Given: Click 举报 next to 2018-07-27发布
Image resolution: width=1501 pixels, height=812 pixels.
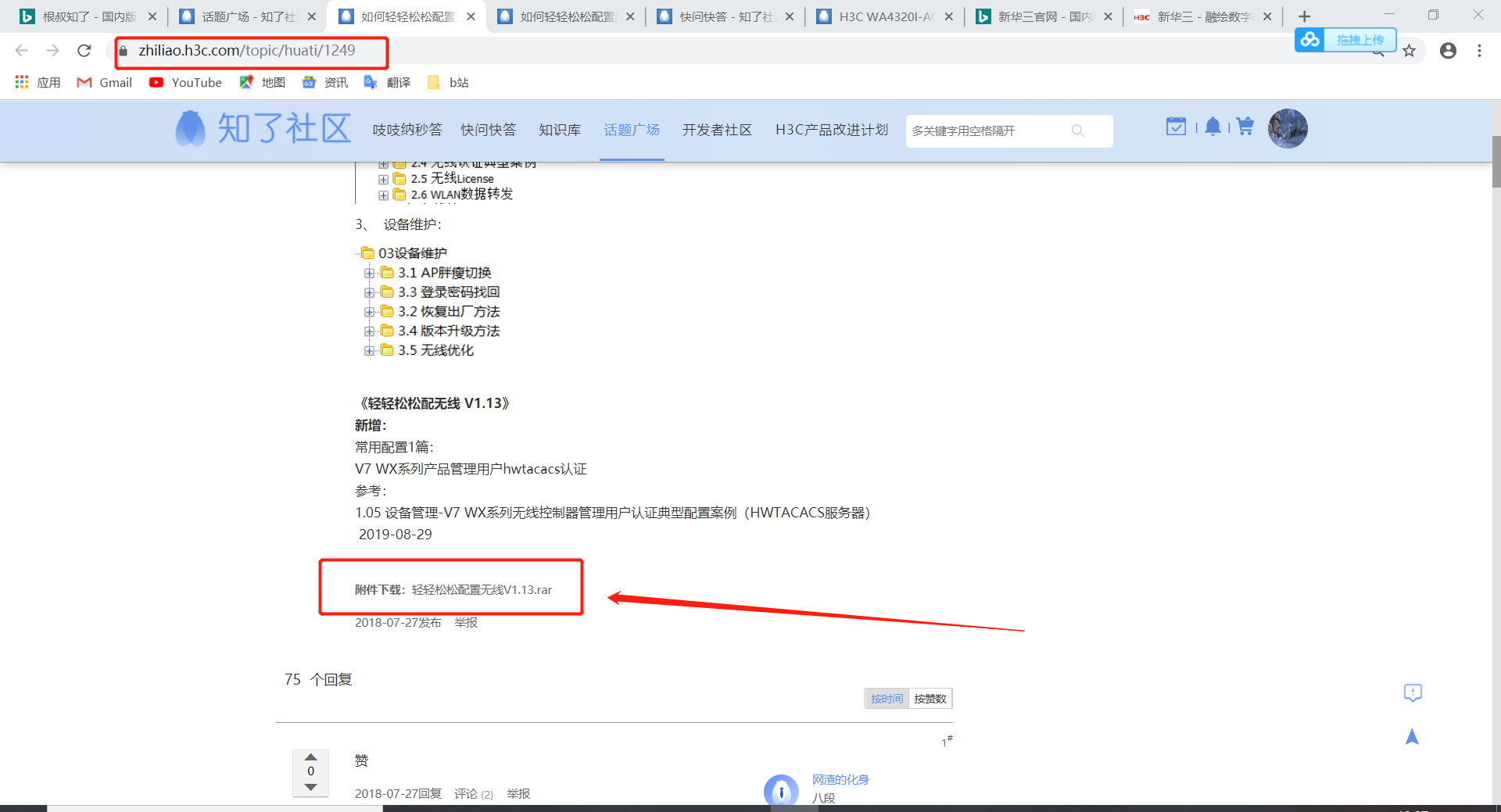Looking at the screenshot, I should [466, 623].
